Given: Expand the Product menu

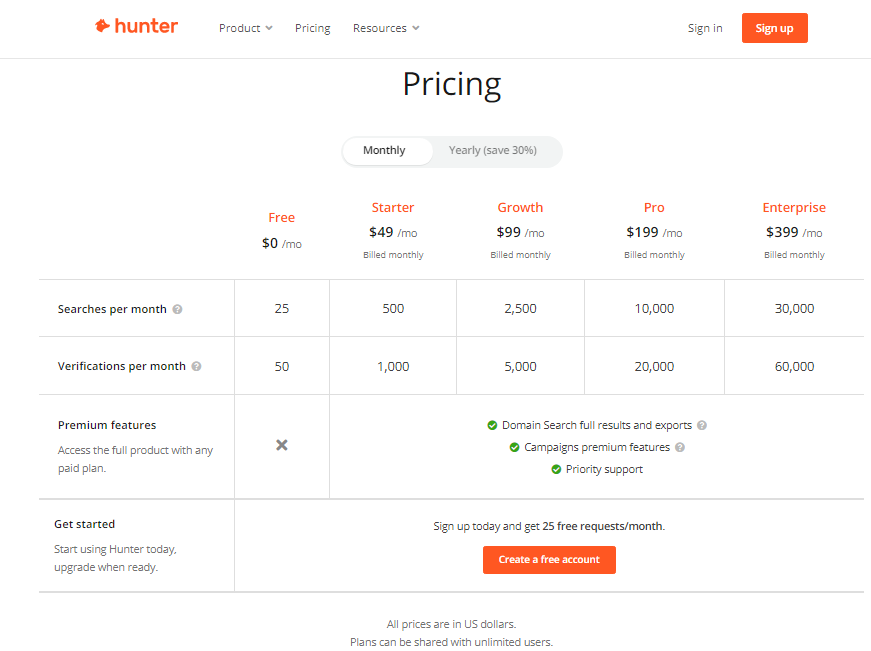Looking at the screenshot, I should click(x=246, y=28).
